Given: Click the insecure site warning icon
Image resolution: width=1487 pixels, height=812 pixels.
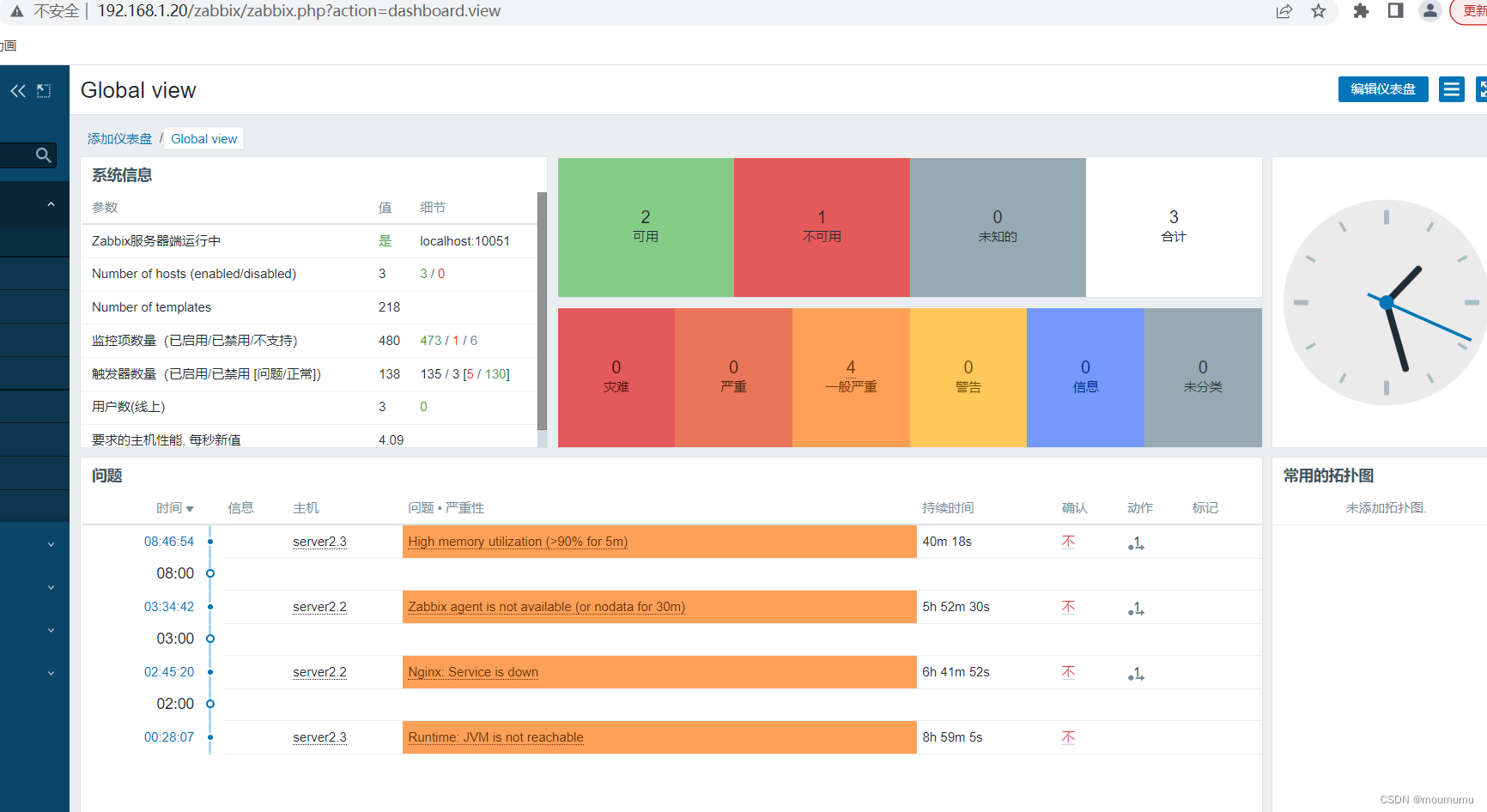Looking at the screenshot, I should tap(16, 11).
